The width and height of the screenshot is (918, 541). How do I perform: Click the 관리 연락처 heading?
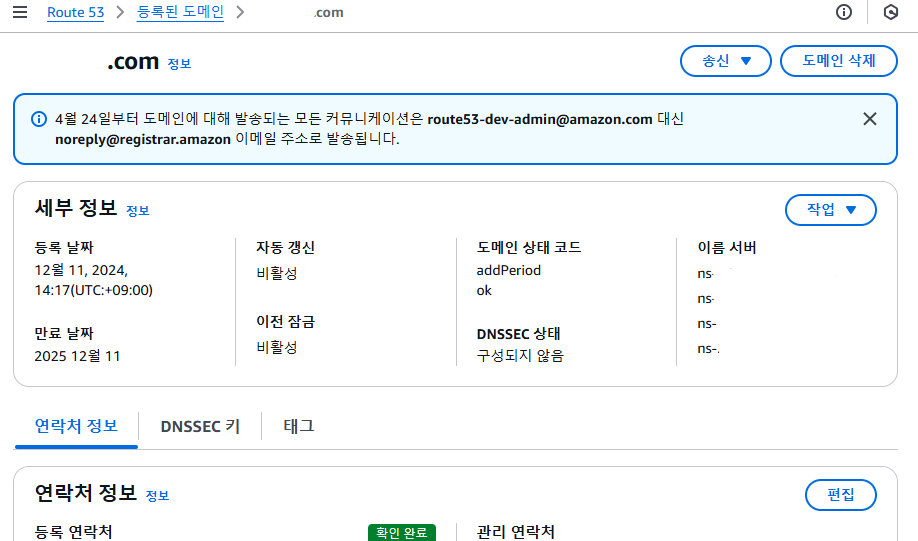516,532
